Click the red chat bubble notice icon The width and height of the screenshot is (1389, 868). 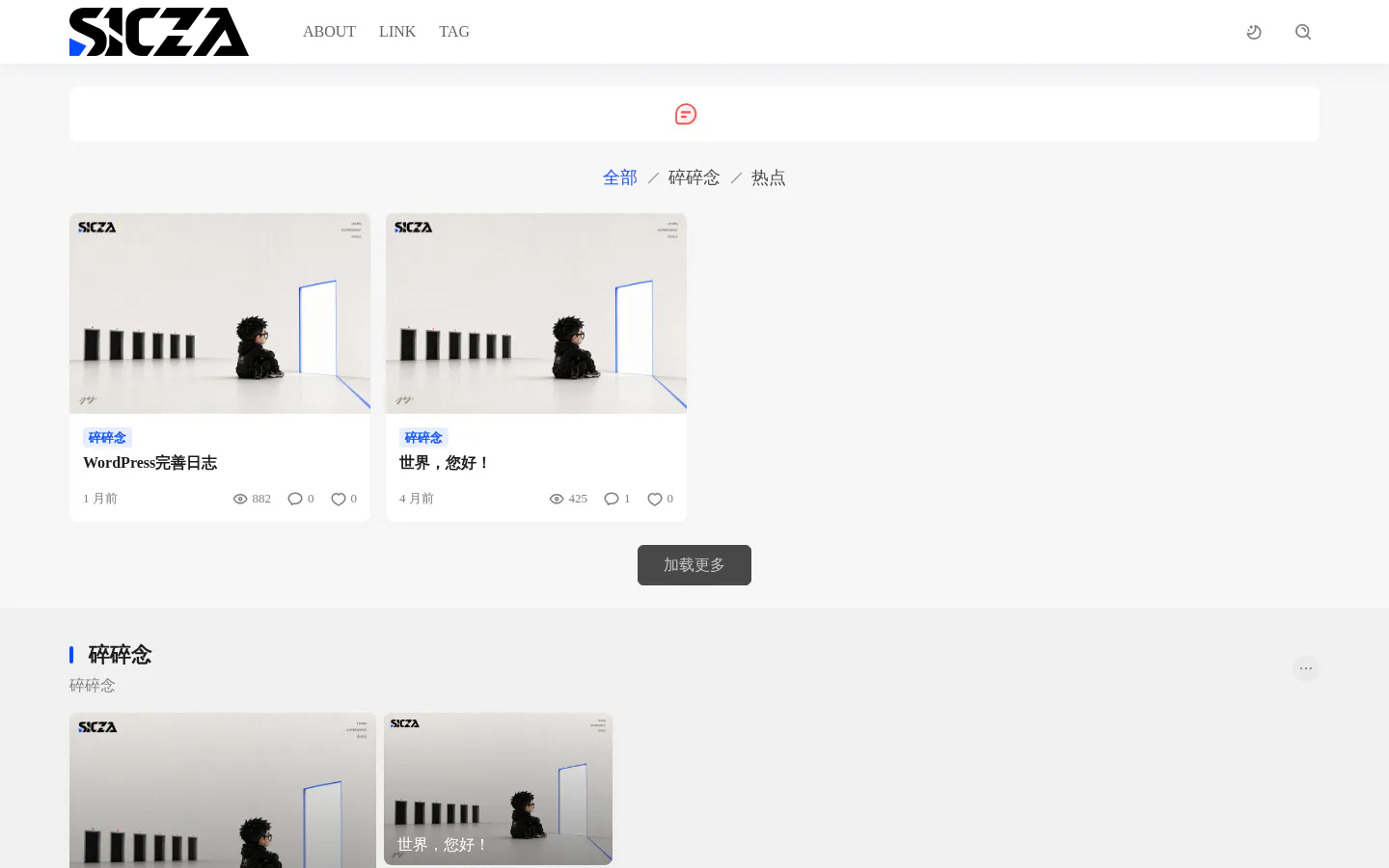[x=686, y=115]
